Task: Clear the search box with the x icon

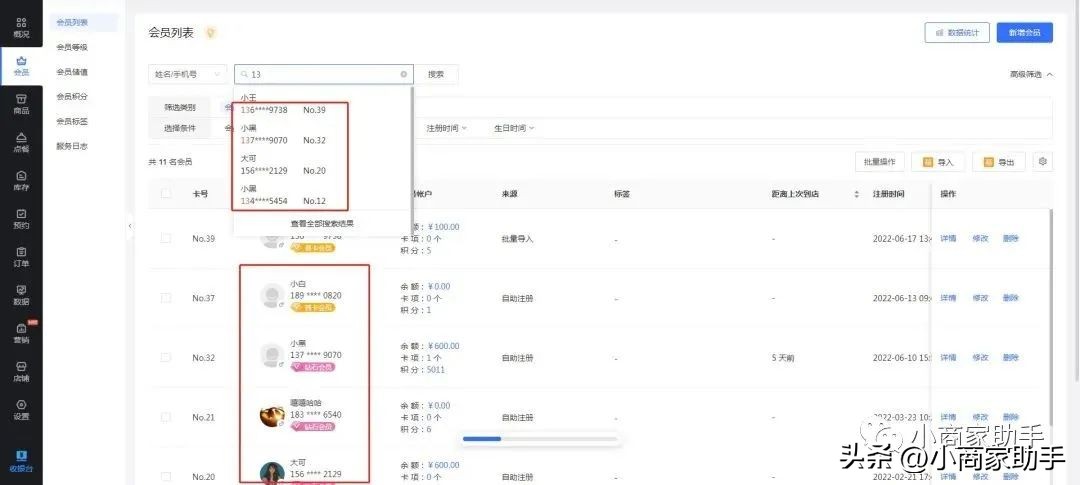Action: coord(404,74)
